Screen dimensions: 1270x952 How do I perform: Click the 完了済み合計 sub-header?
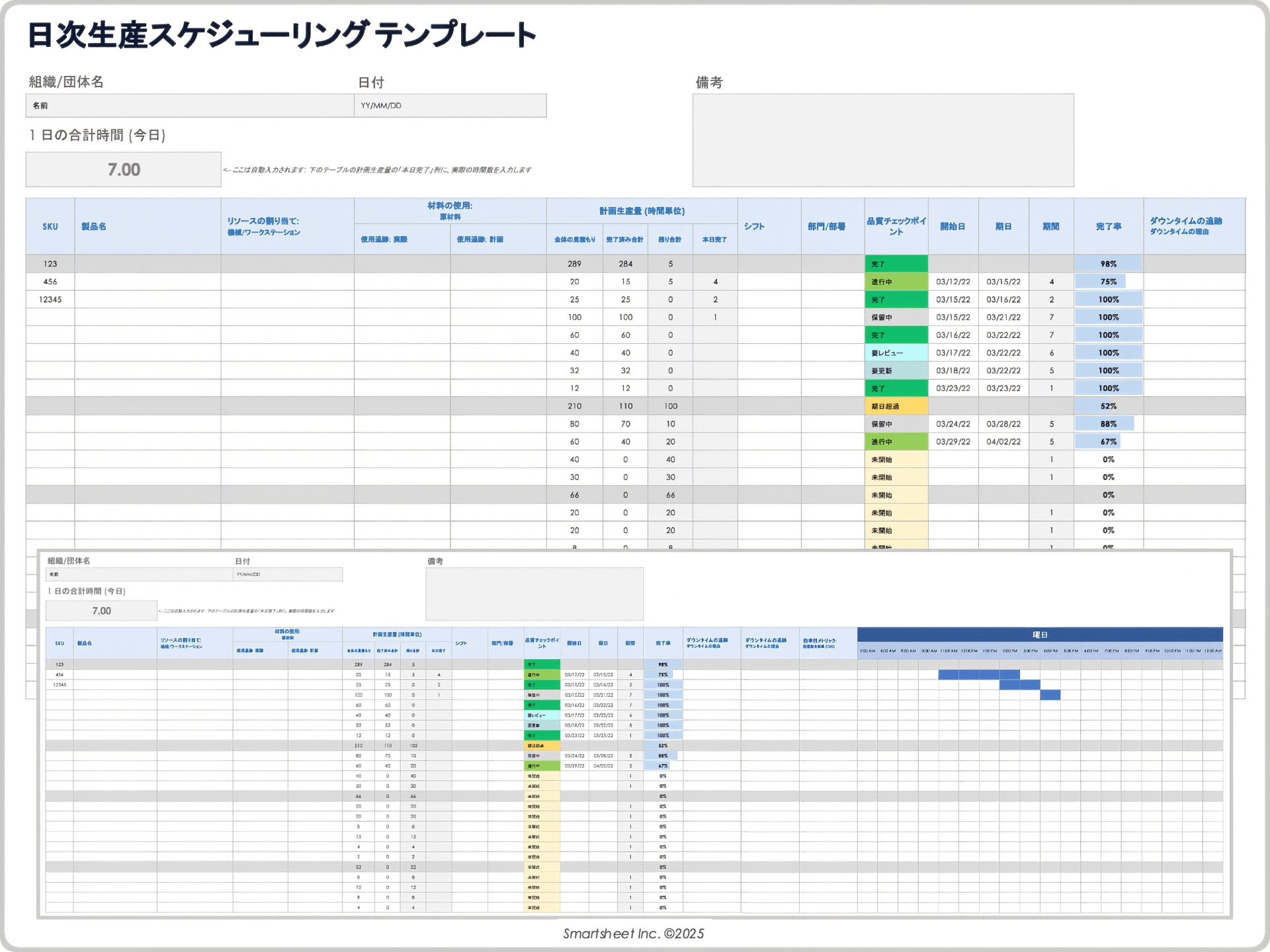tap(625, 239)
